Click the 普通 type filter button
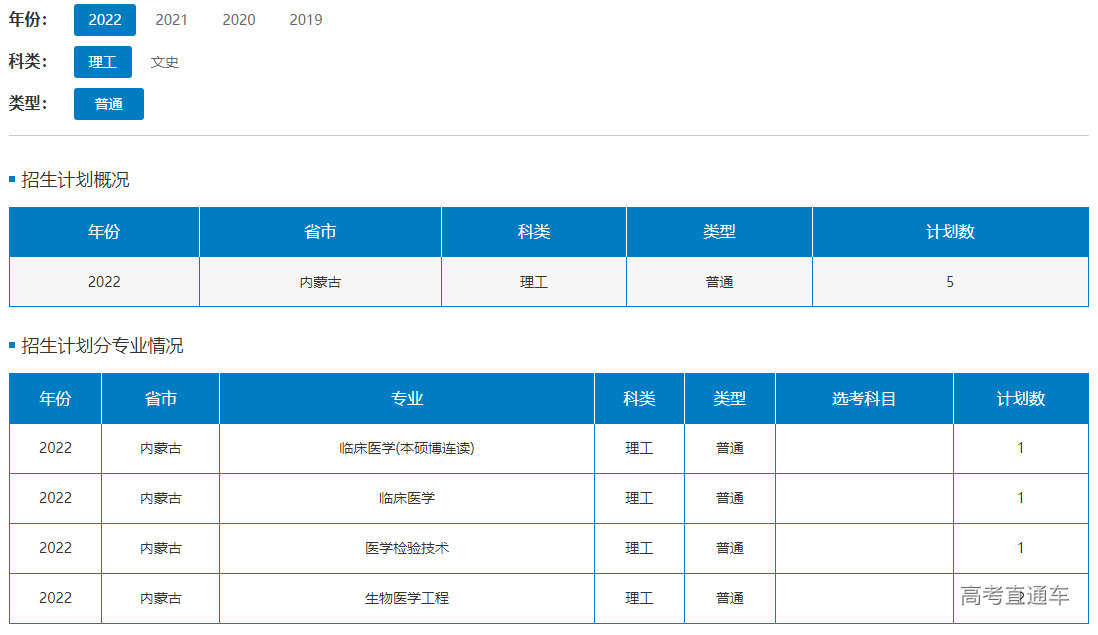The width and height of the screenshot is (1098, 635). click(109, 104)
